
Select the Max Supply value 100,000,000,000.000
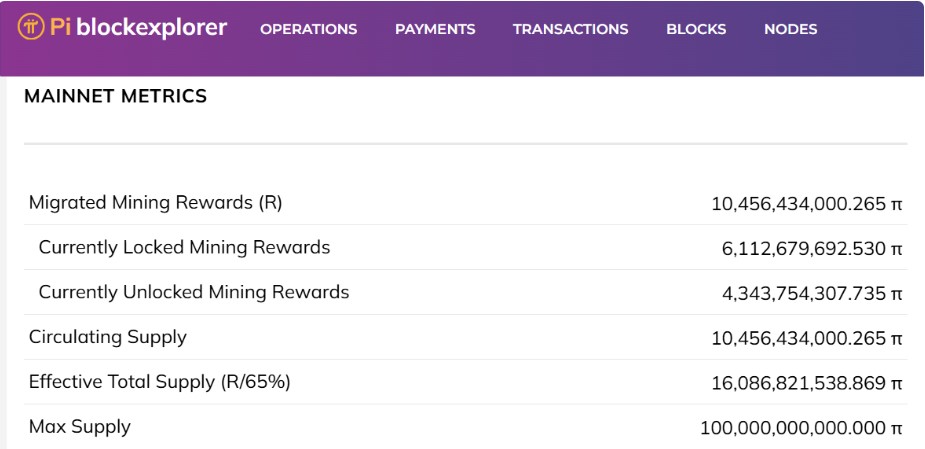pyautogui.click(x=802, y=428)
